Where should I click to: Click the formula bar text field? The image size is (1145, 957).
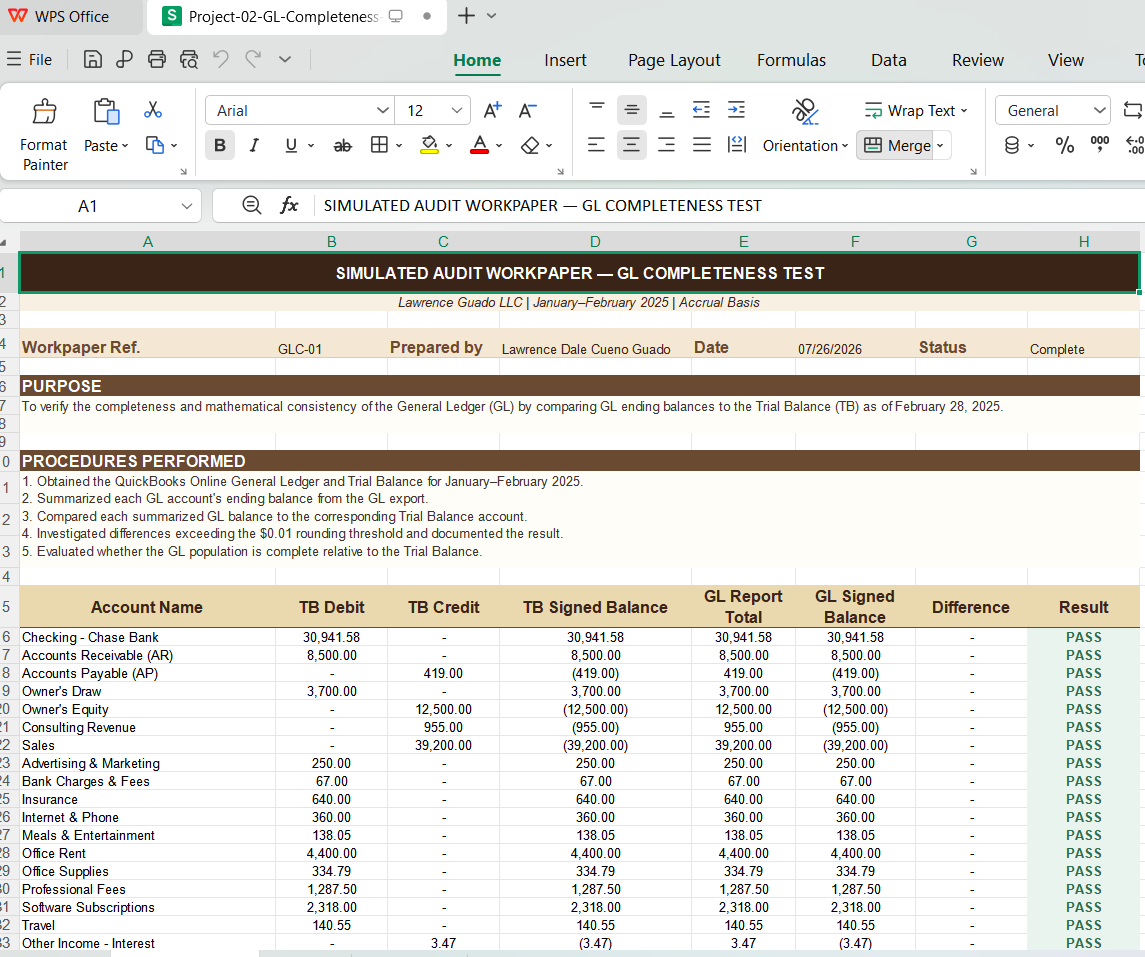[x=730, y=206]
